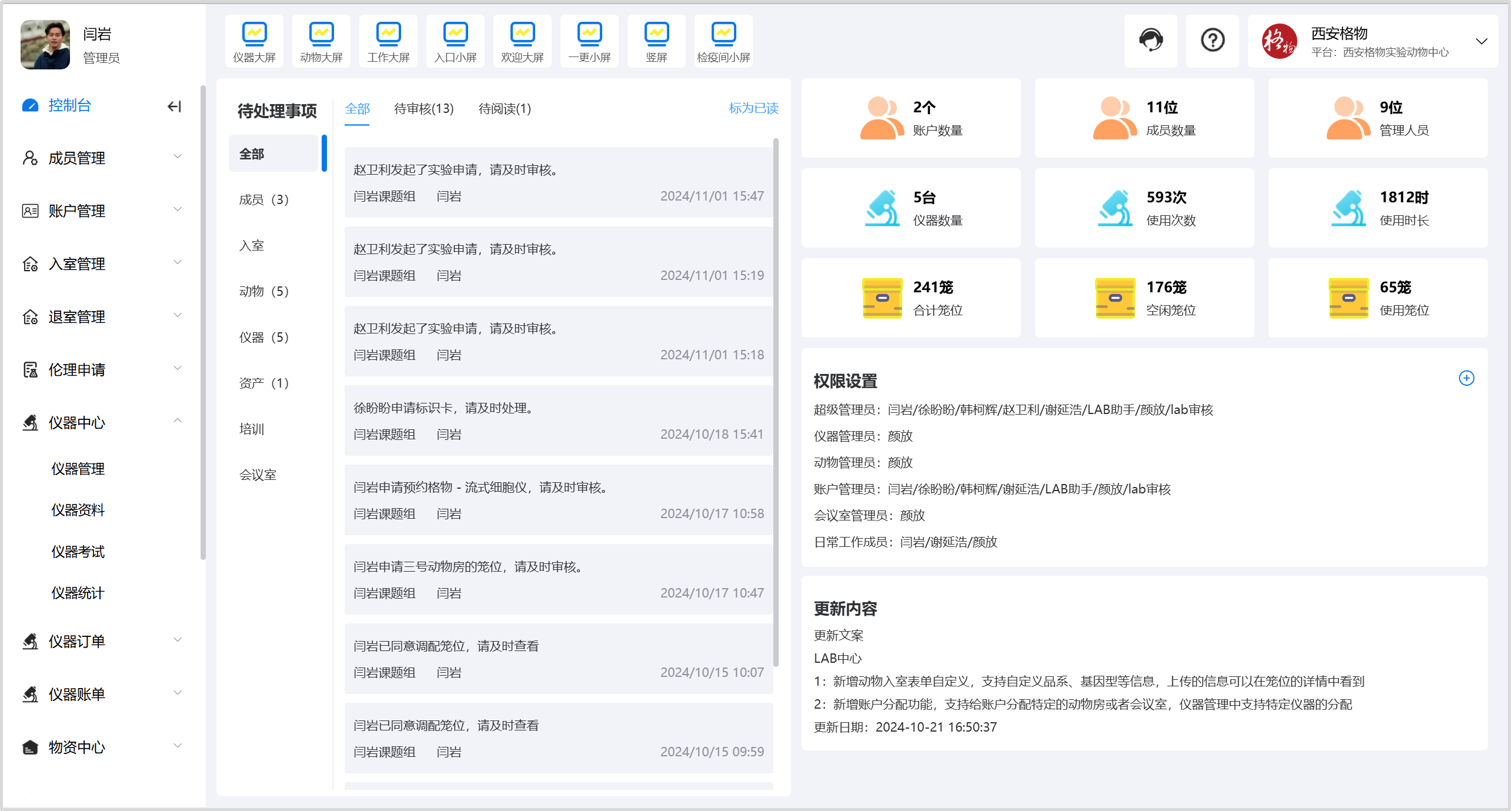
Task: Open the help question-mark panel
Action: tap(1213, 41)
